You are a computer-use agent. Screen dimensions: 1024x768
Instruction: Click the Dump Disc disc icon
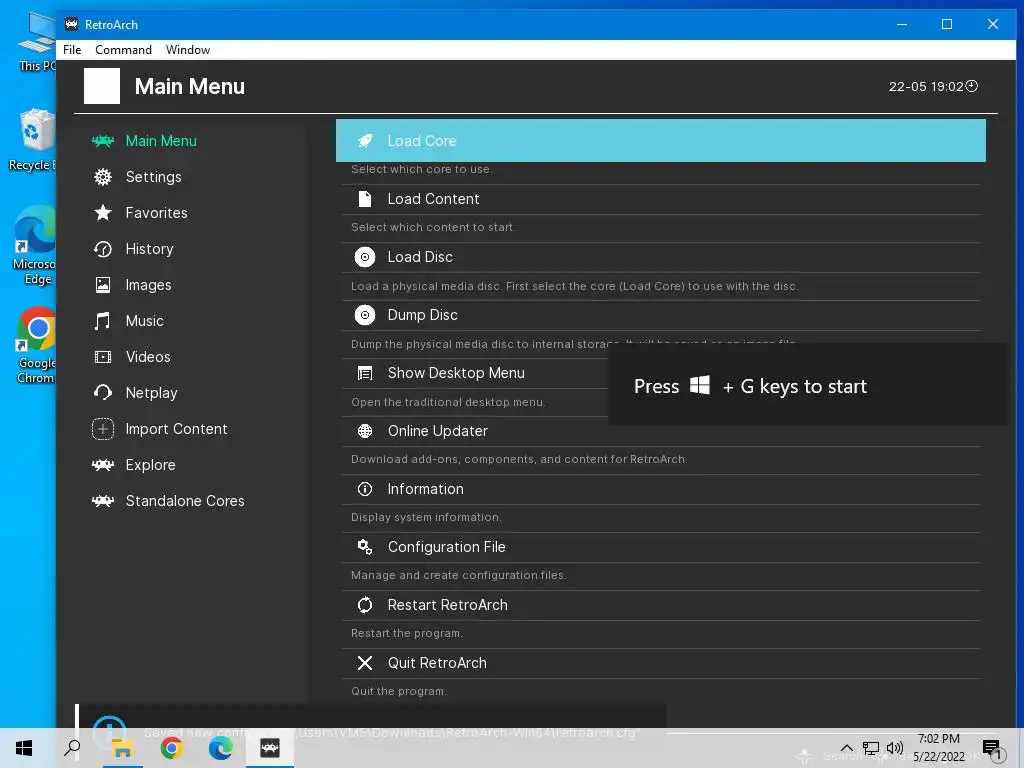point(365,315)
